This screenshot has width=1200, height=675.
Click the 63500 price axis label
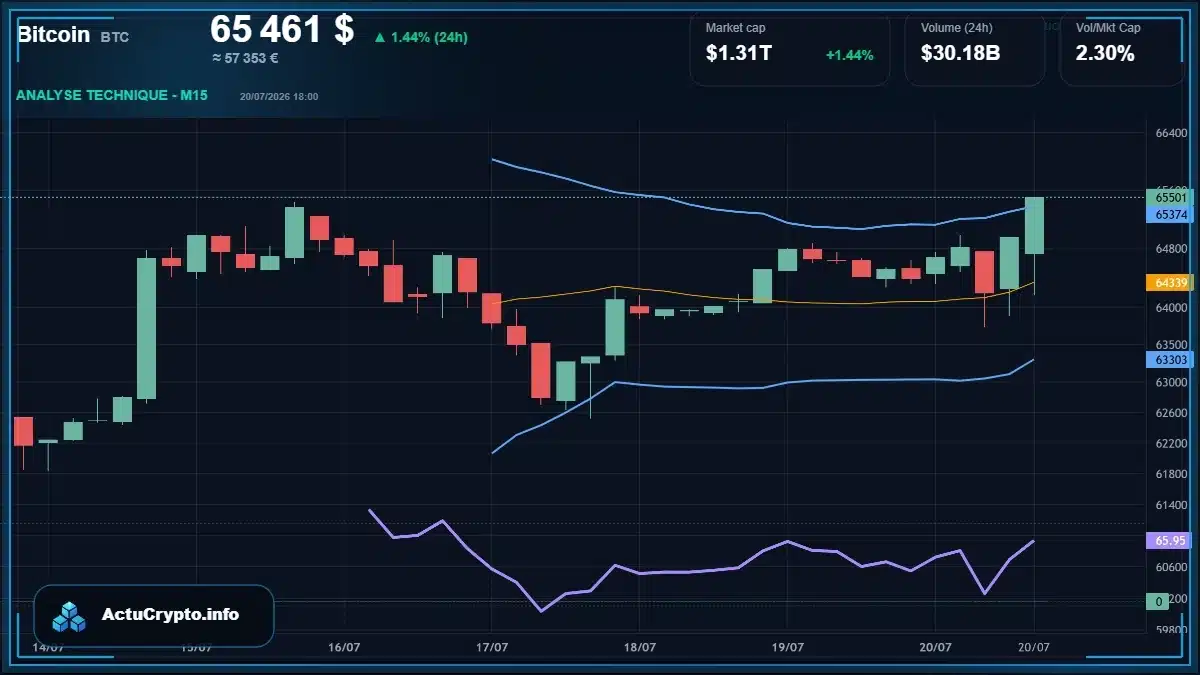click(x=1171, y=344)
